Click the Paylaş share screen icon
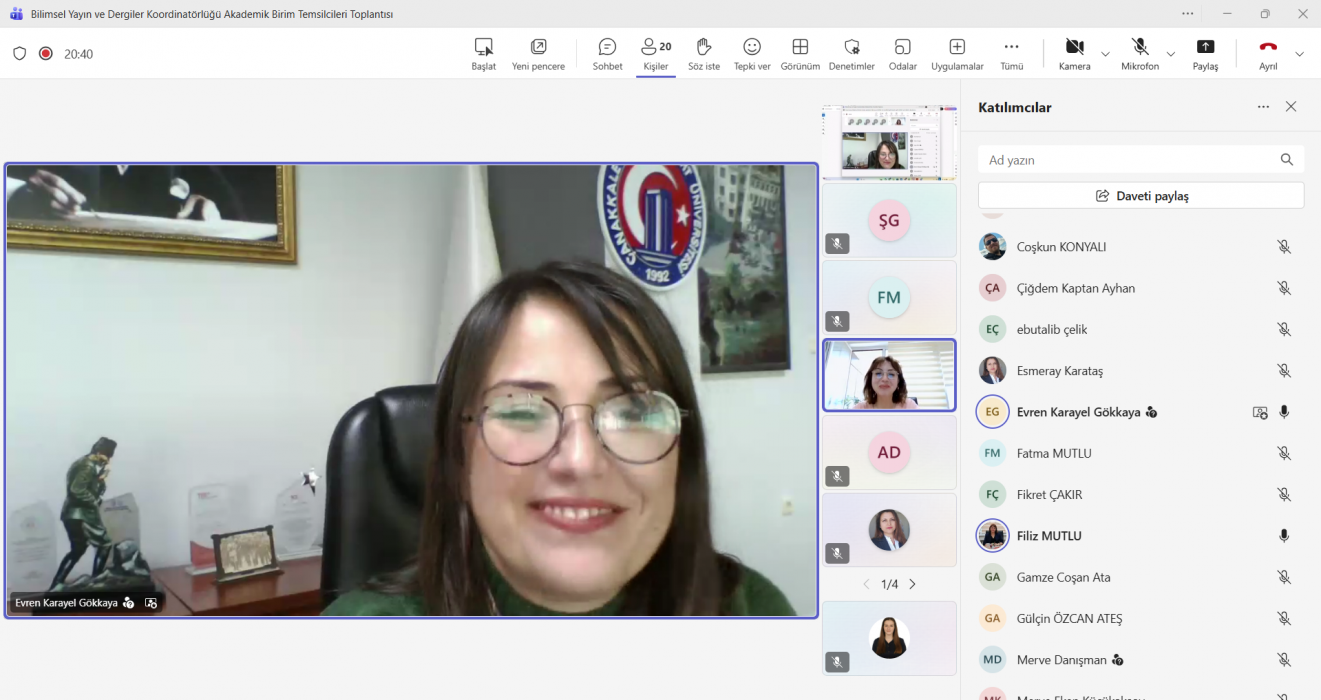1321x700 pixels. tap(1205, 54)
